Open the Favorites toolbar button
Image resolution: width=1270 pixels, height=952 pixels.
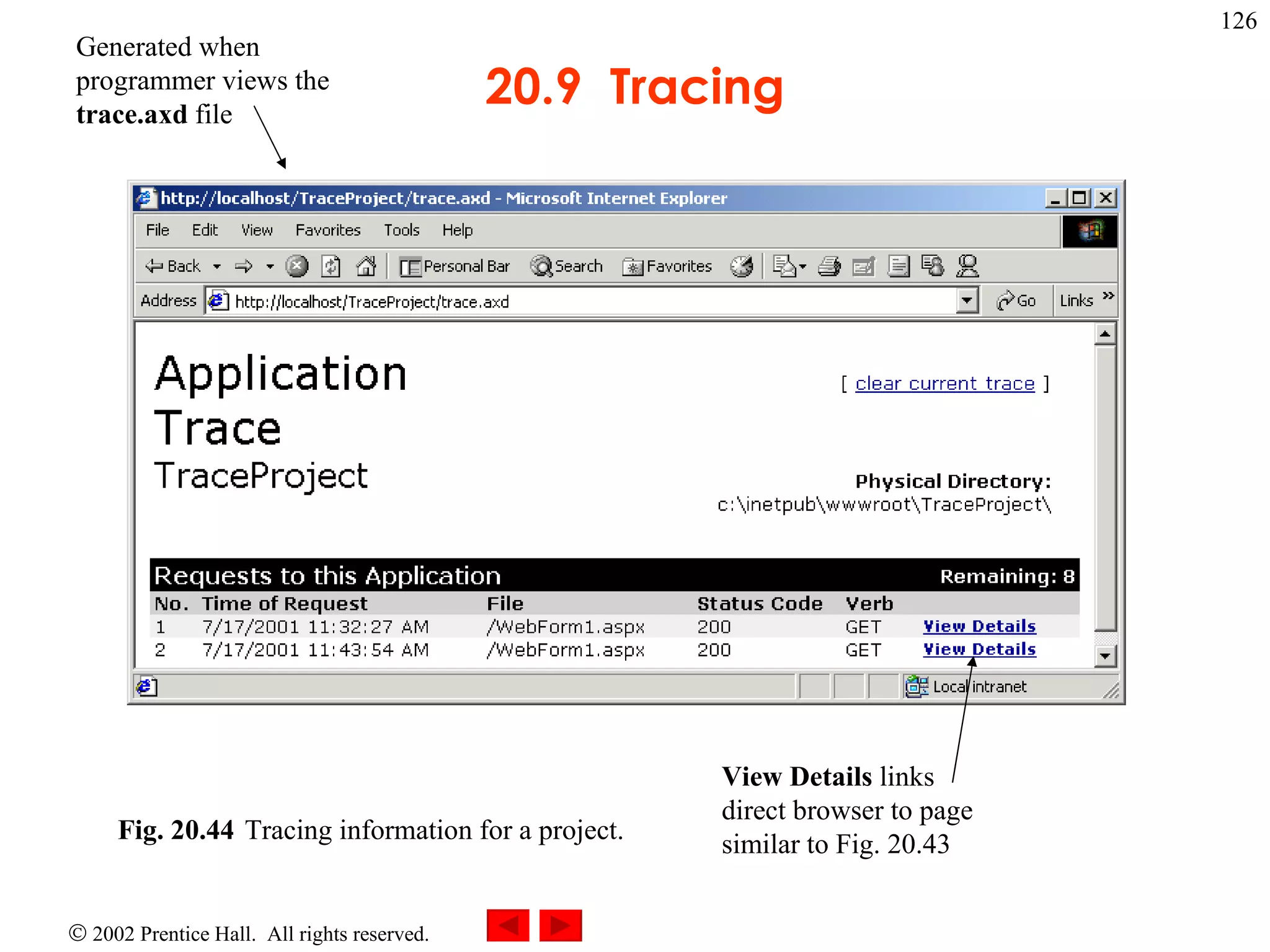coord(667,267)
